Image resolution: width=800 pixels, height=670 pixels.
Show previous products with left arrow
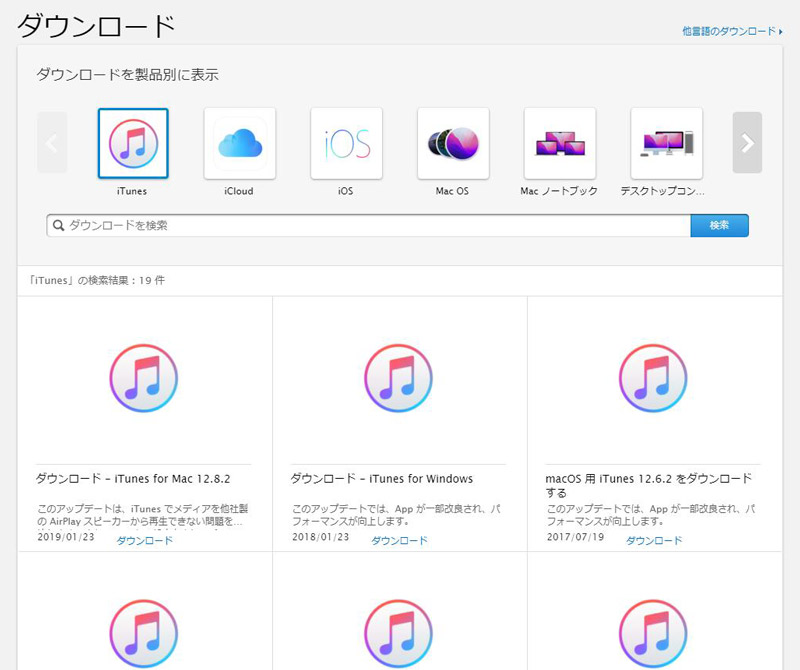(52, 143)
